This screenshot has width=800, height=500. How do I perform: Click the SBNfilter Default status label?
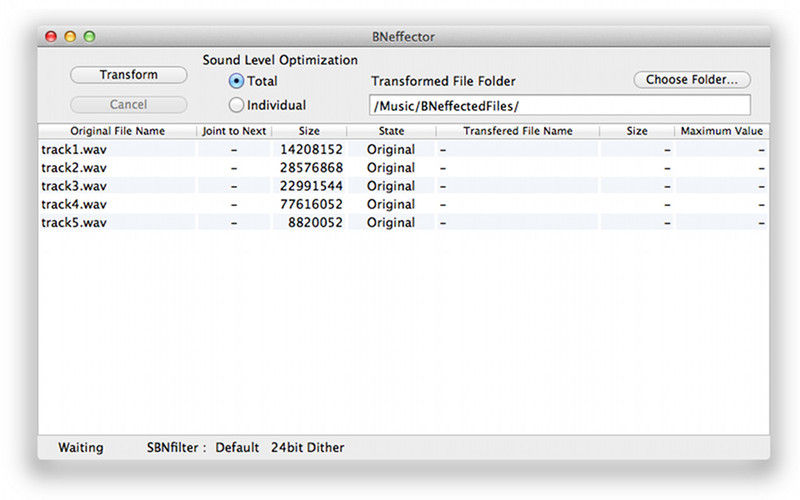point(203,447)
